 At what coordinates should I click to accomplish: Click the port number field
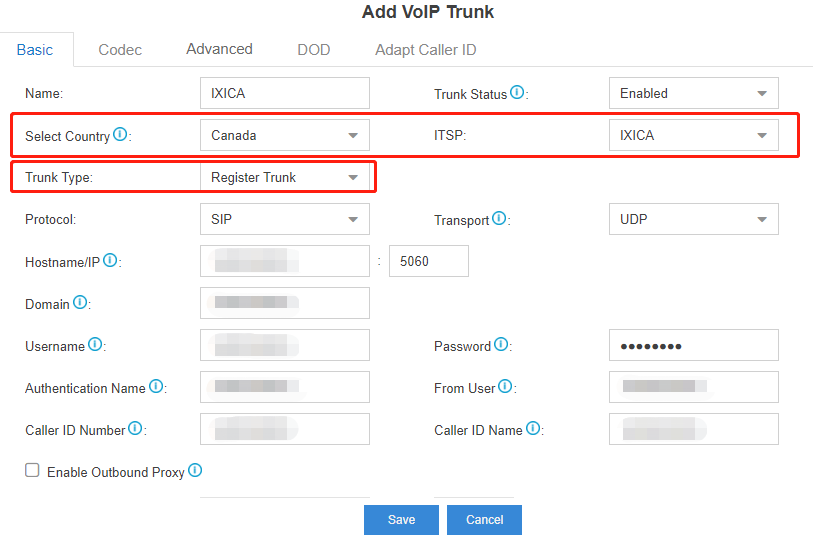click(428, 261)
